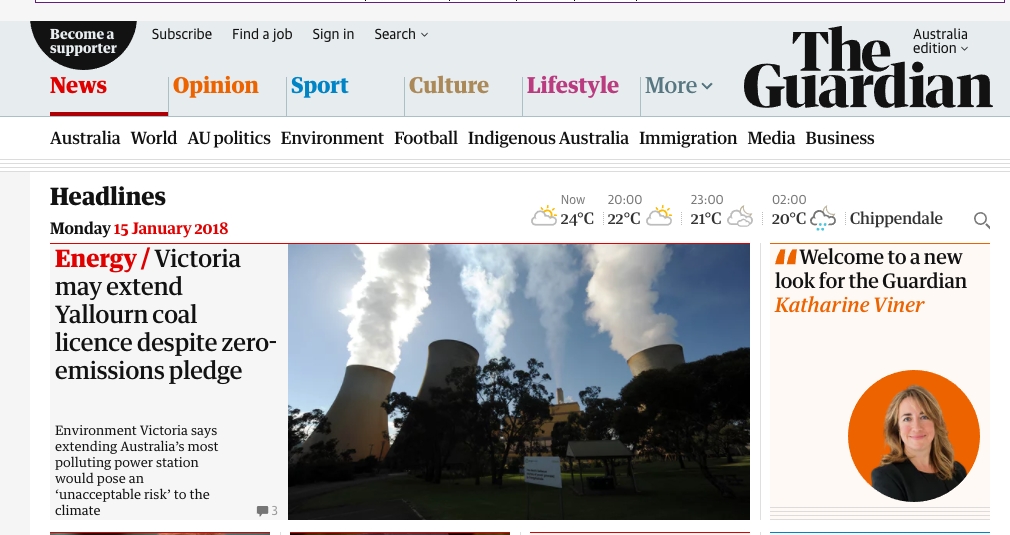Switch to the Opinion section tab
1010x535 pixels.
[x=215, y=86]
